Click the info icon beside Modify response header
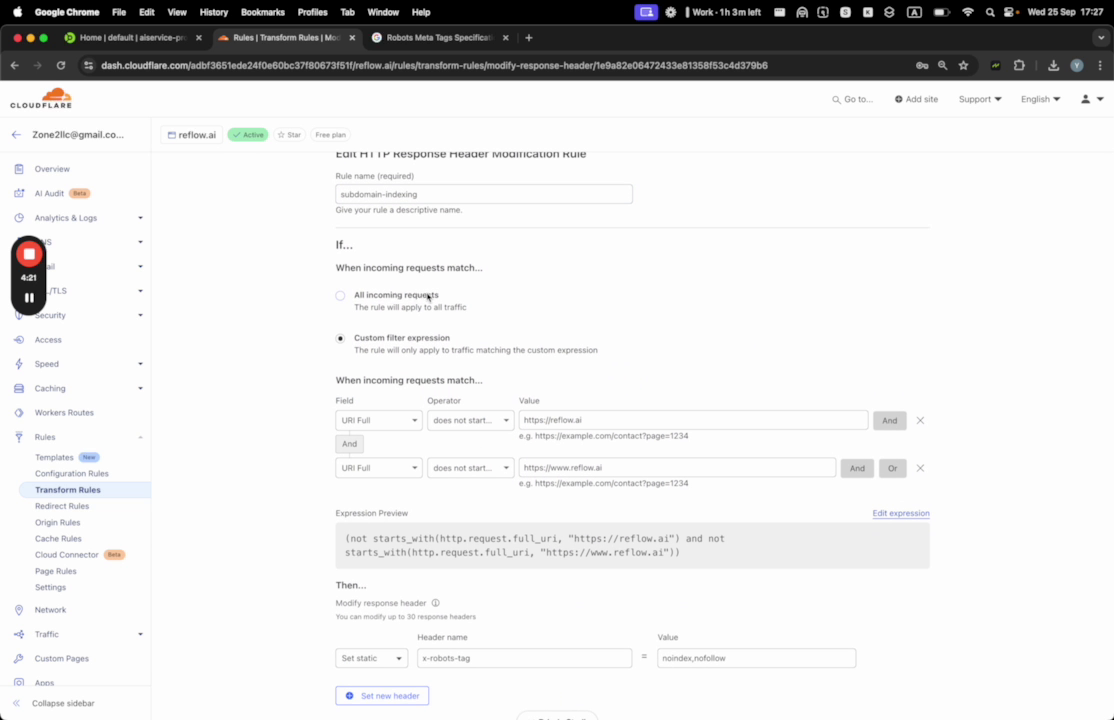 pos(436,603)
